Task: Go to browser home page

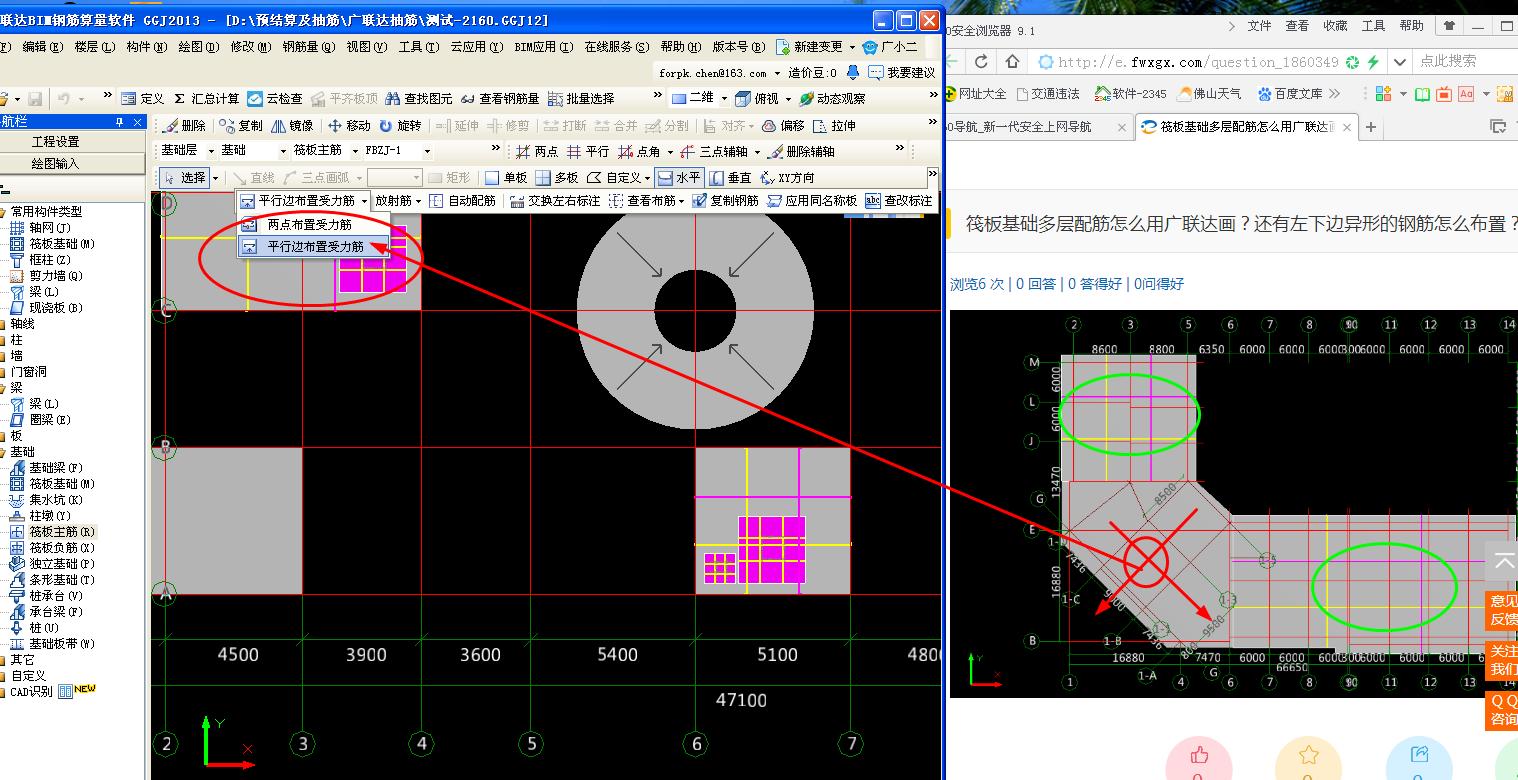Action: (1012, 62)
